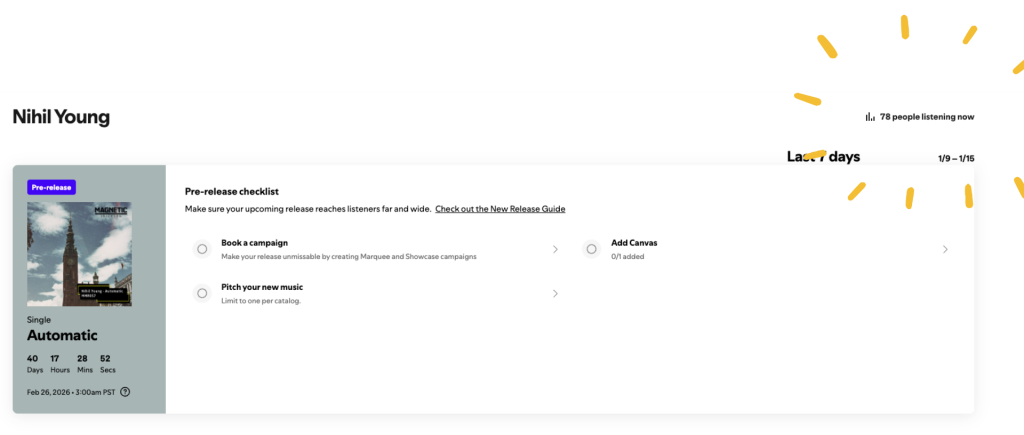
Task: Select the 1/9 – 1/15 date range
Action: (956, 158)
